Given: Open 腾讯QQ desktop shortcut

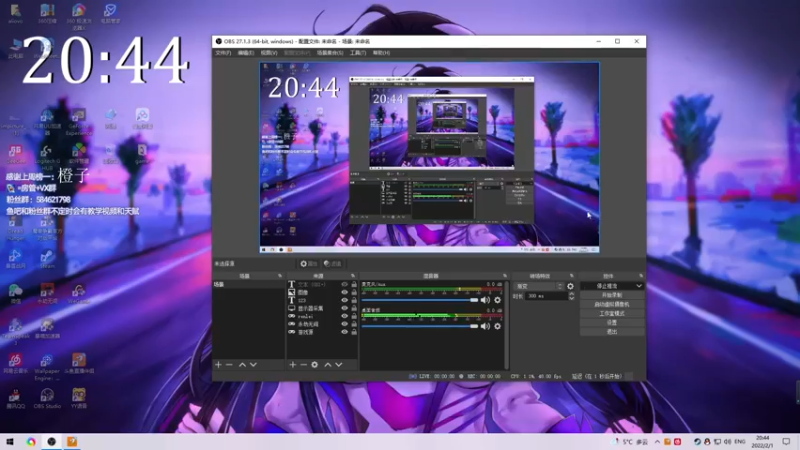Looking at the screenshot, I should coord(15,398).
